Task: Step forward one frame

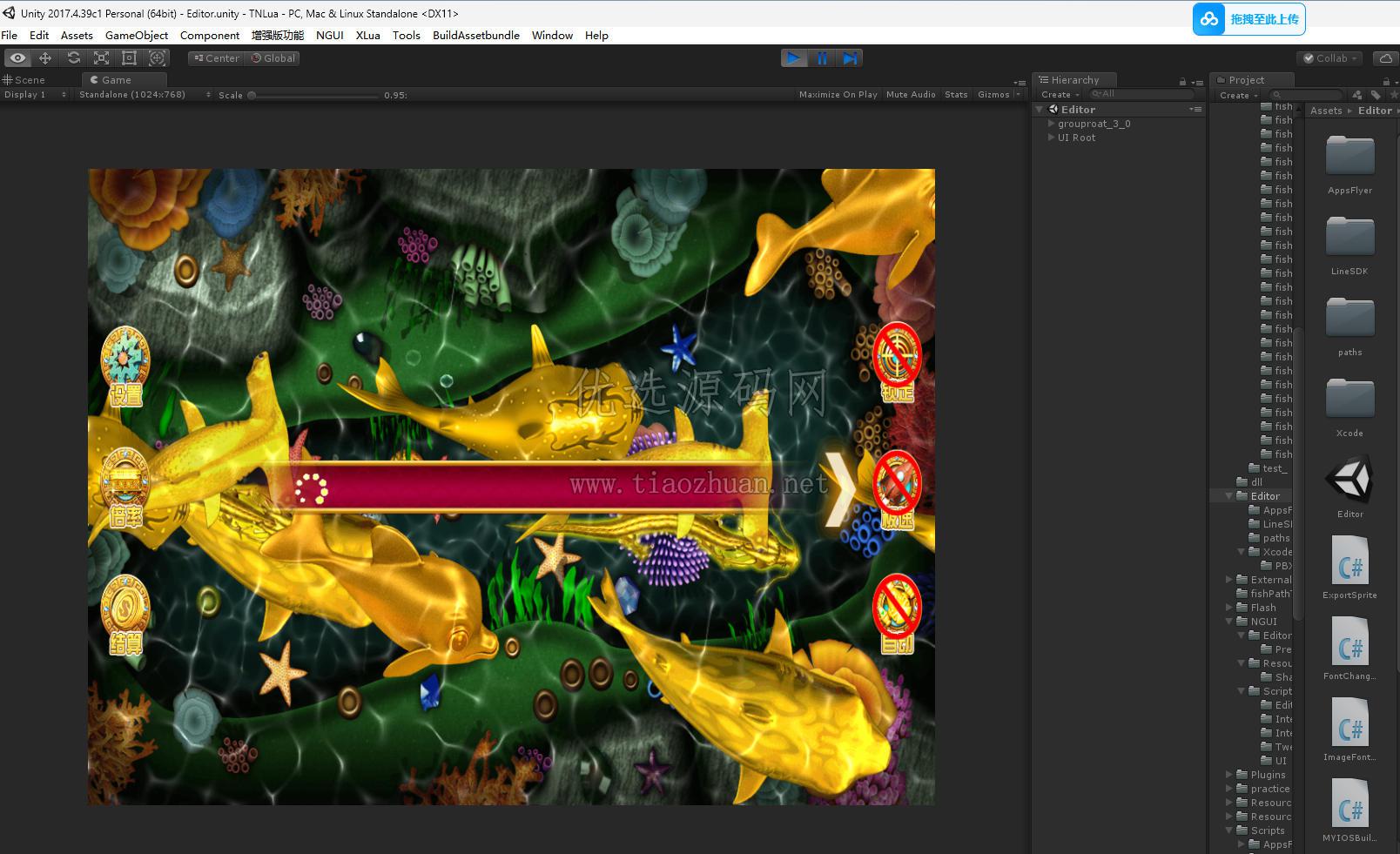Action: point(850,58)
